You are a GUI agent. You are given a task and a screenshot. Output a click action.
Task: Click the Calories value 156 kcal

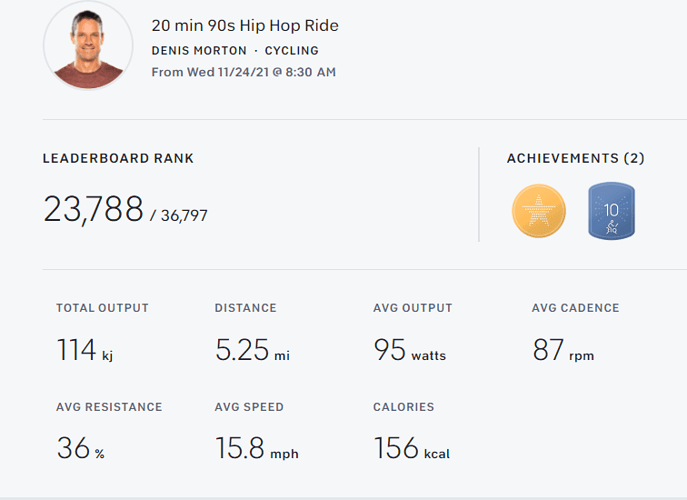[x=411, y=448]
